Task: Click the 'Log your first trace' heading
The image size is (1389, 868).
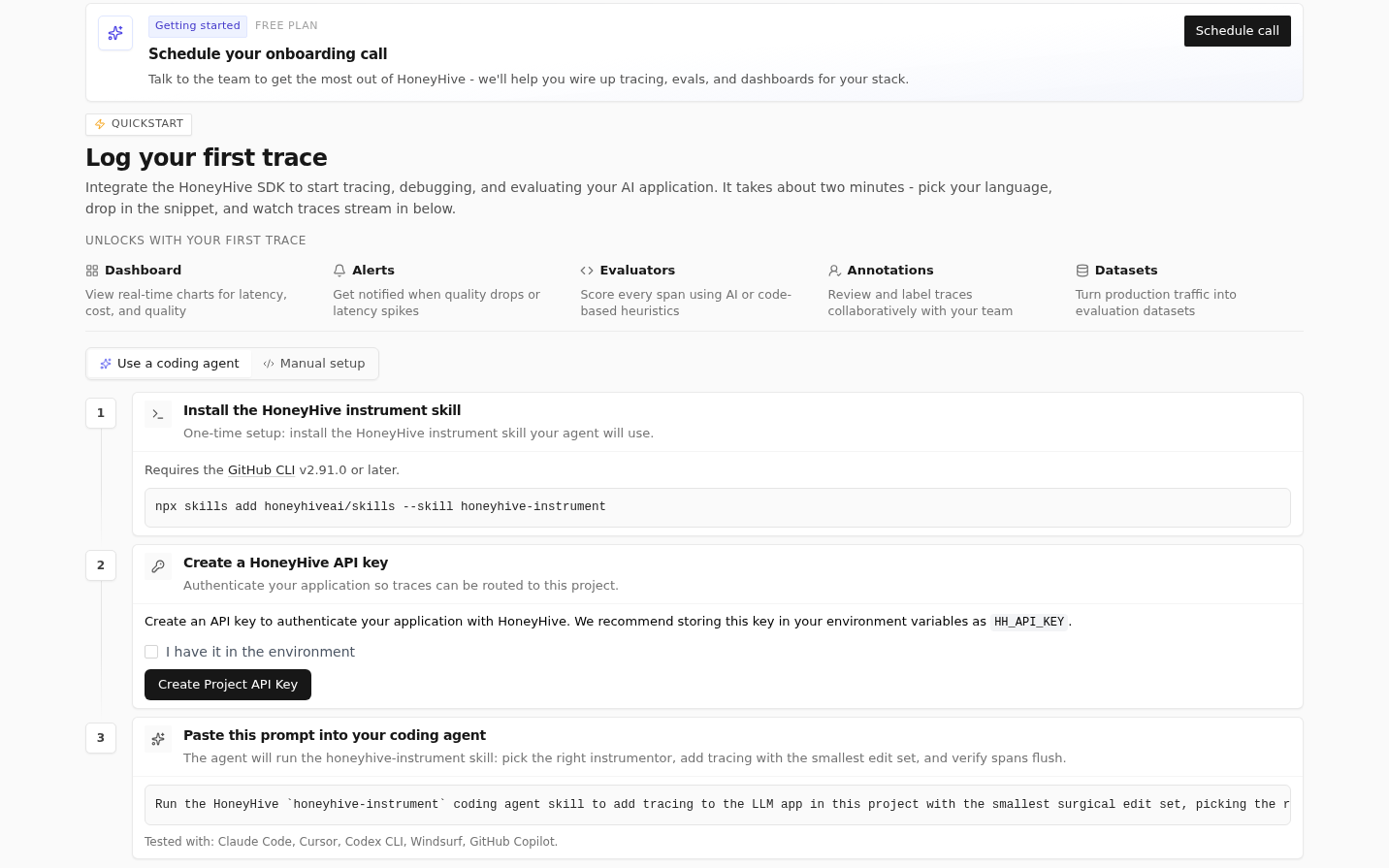Action: coord(207,157)
